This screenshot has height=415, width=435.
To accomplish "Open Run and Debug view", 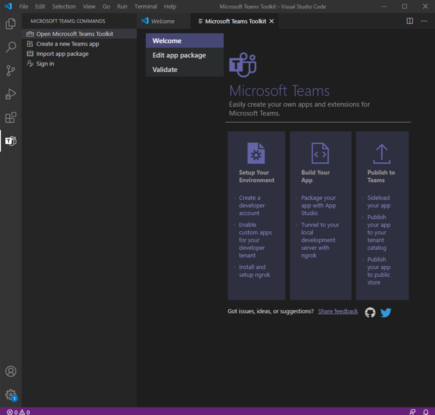I will 11,94.
